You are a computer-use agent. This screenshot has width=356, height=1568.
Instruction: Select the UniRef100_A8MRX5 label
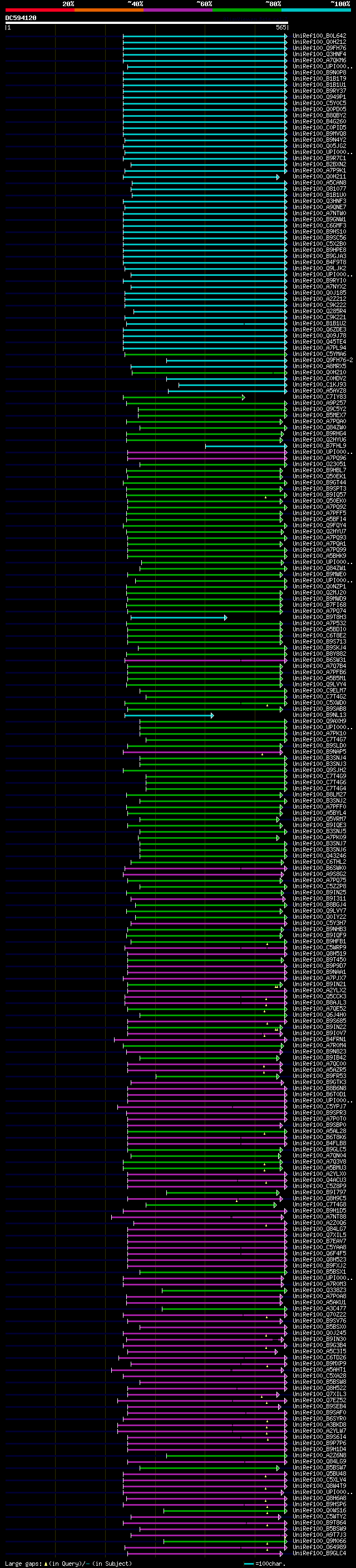pos(319,367)
